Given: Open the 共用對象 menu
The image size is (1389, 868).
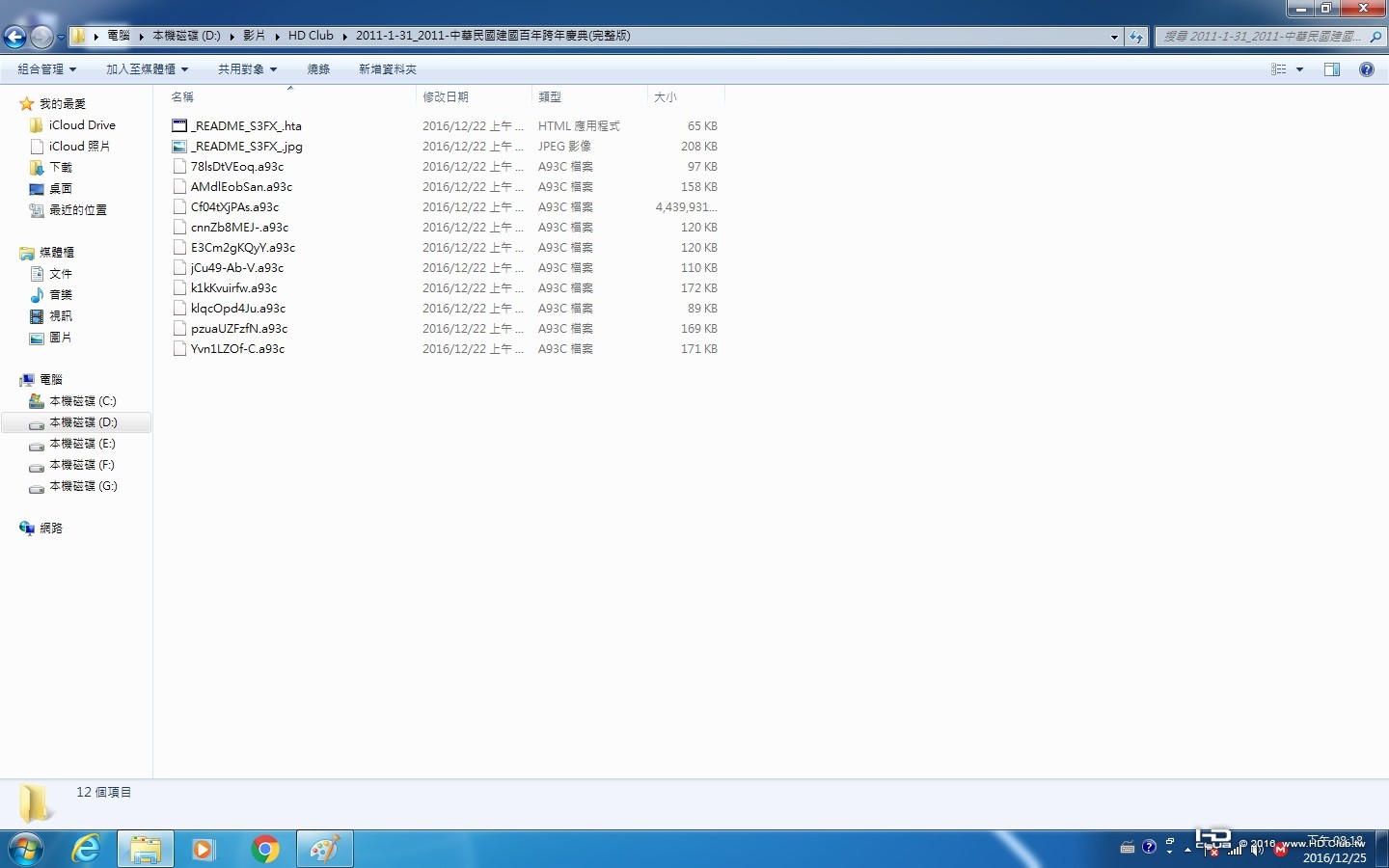Looking at the screenshot, I should click(247, 69).
